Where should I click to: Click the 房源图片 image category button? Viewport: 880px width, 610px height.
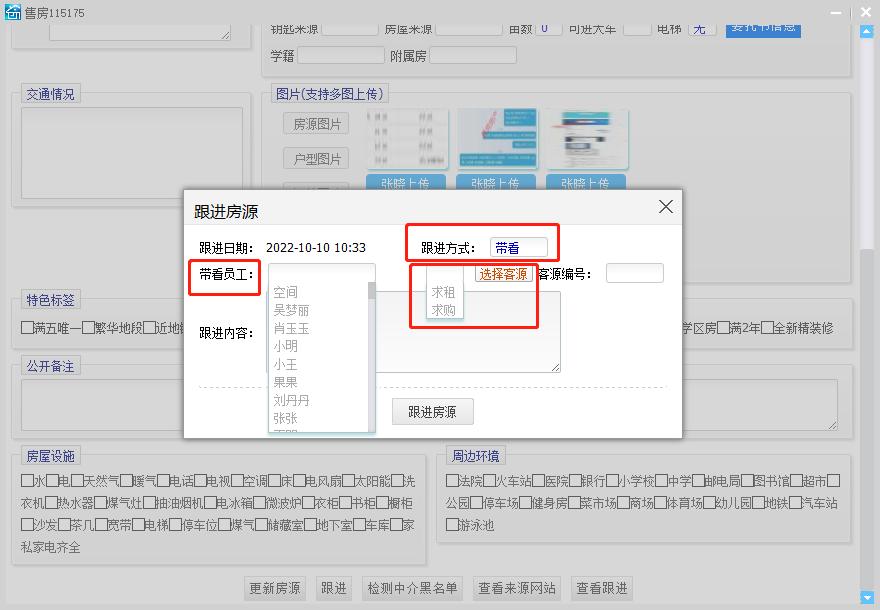pyautogui.click(x=315, y=123)
